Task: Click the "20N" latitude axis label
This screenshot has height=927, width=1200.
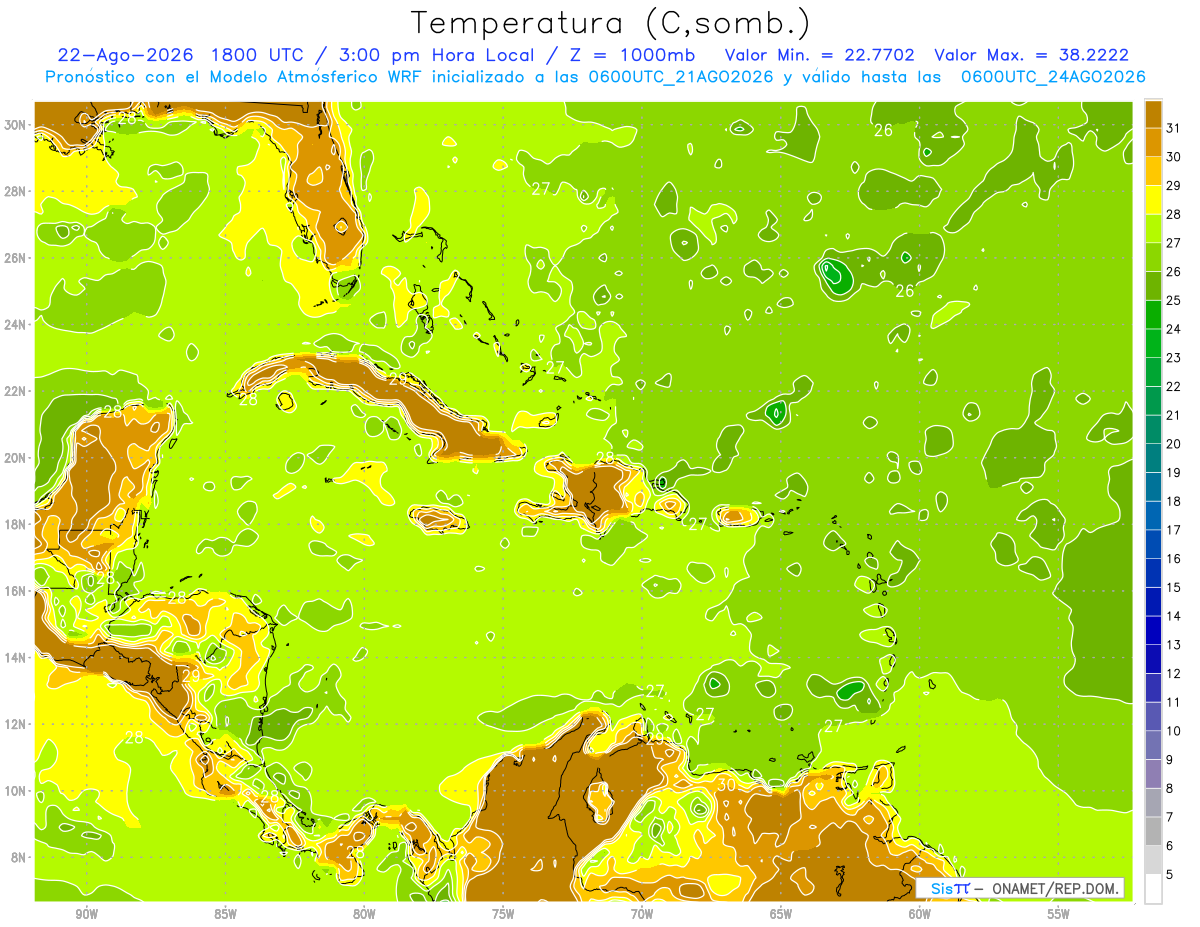Action: [x=16, y=458]
